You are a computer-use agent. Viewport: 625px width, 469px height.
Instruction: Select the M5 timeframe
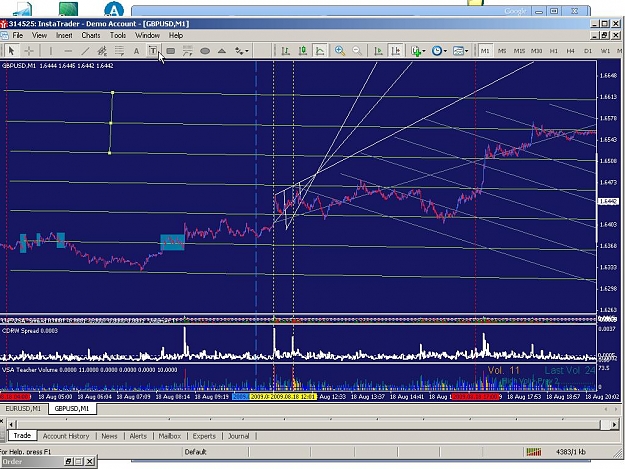pyautogui.click(x=502, y=51)
